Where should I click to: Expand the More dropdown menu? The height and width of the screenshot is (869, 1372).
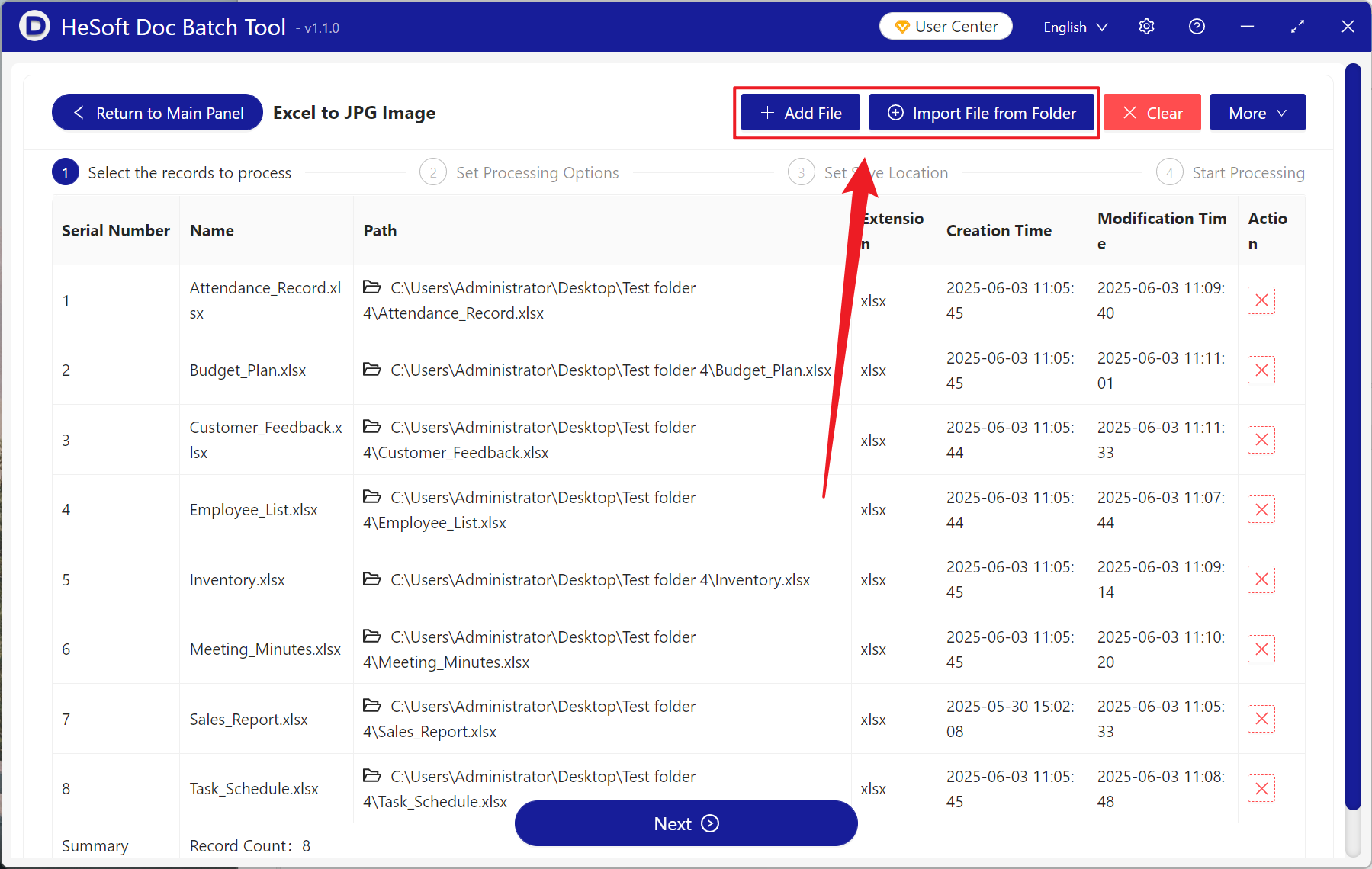(1258, 113)
